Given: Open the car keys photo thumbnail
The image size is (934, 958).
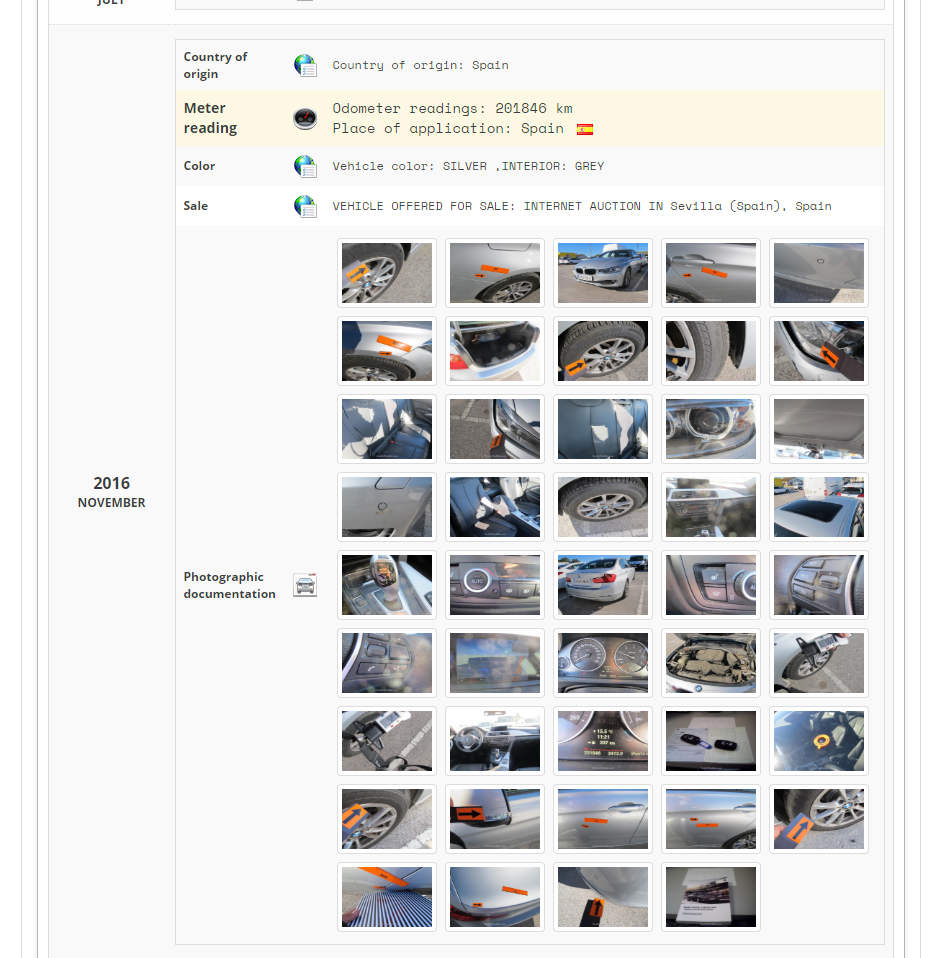Looking at the screenshot, I should tap(710, 741).
